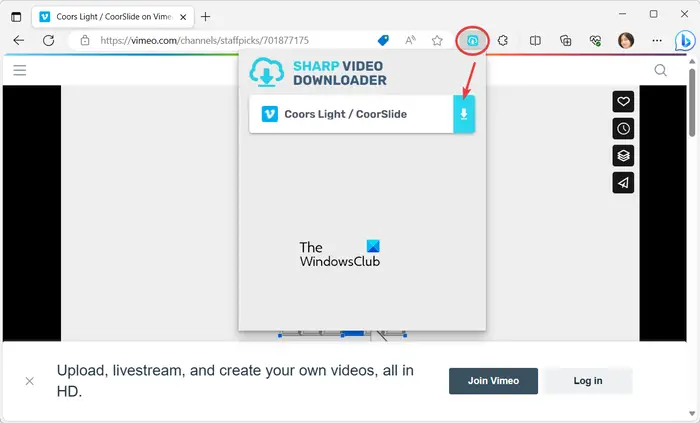700x423 pixels.
Task: Click the scrollbar down arrow
Action: (692, 414)
